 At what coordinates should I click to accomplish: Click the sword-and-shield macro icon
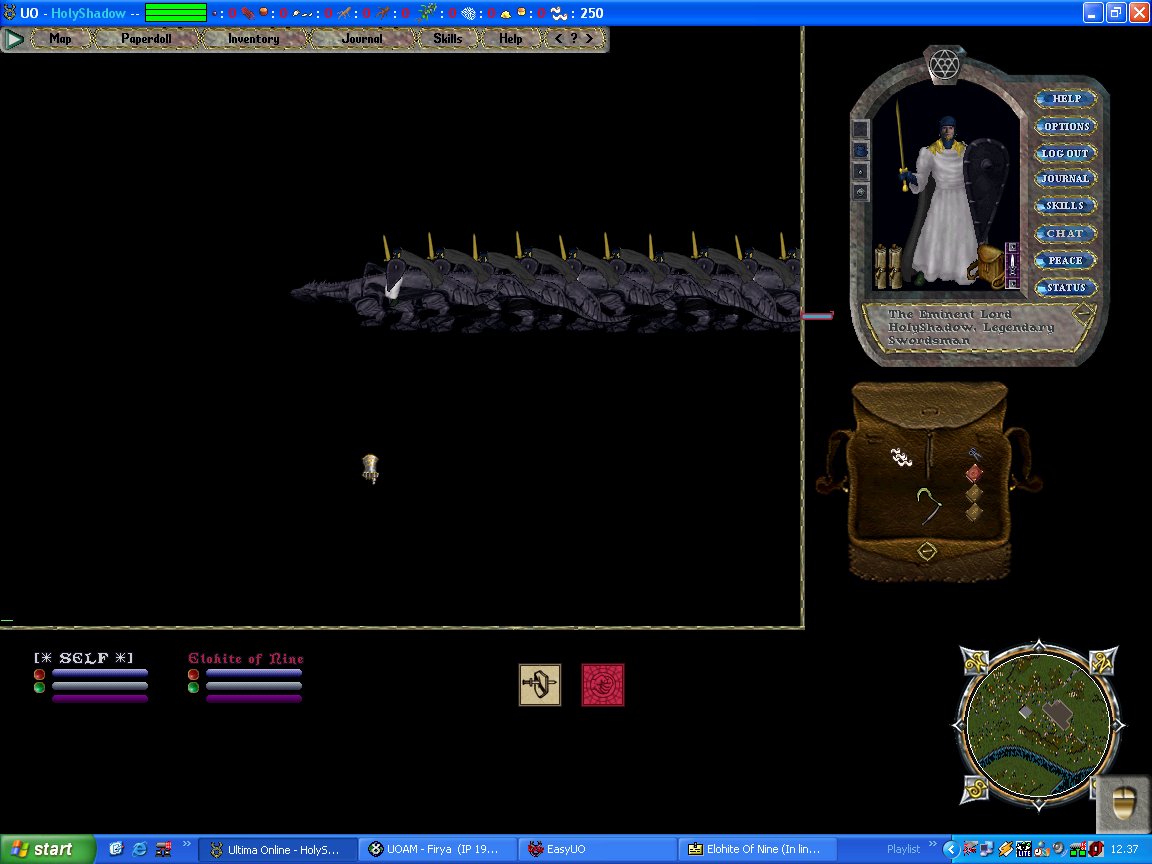[x=540, y=685]
